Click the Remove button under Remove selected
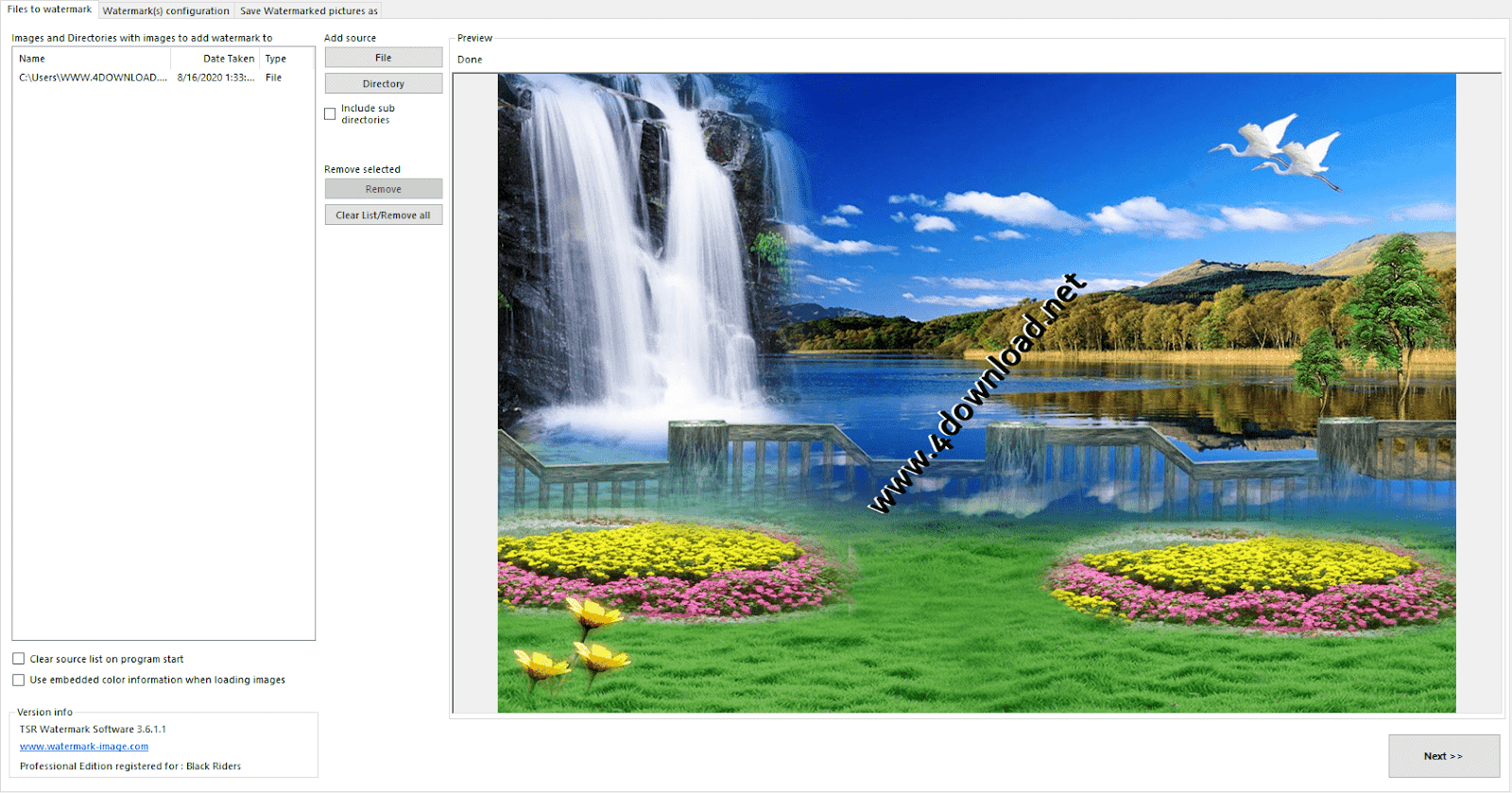Screen dimensions: 1512x793 [384, 189]
